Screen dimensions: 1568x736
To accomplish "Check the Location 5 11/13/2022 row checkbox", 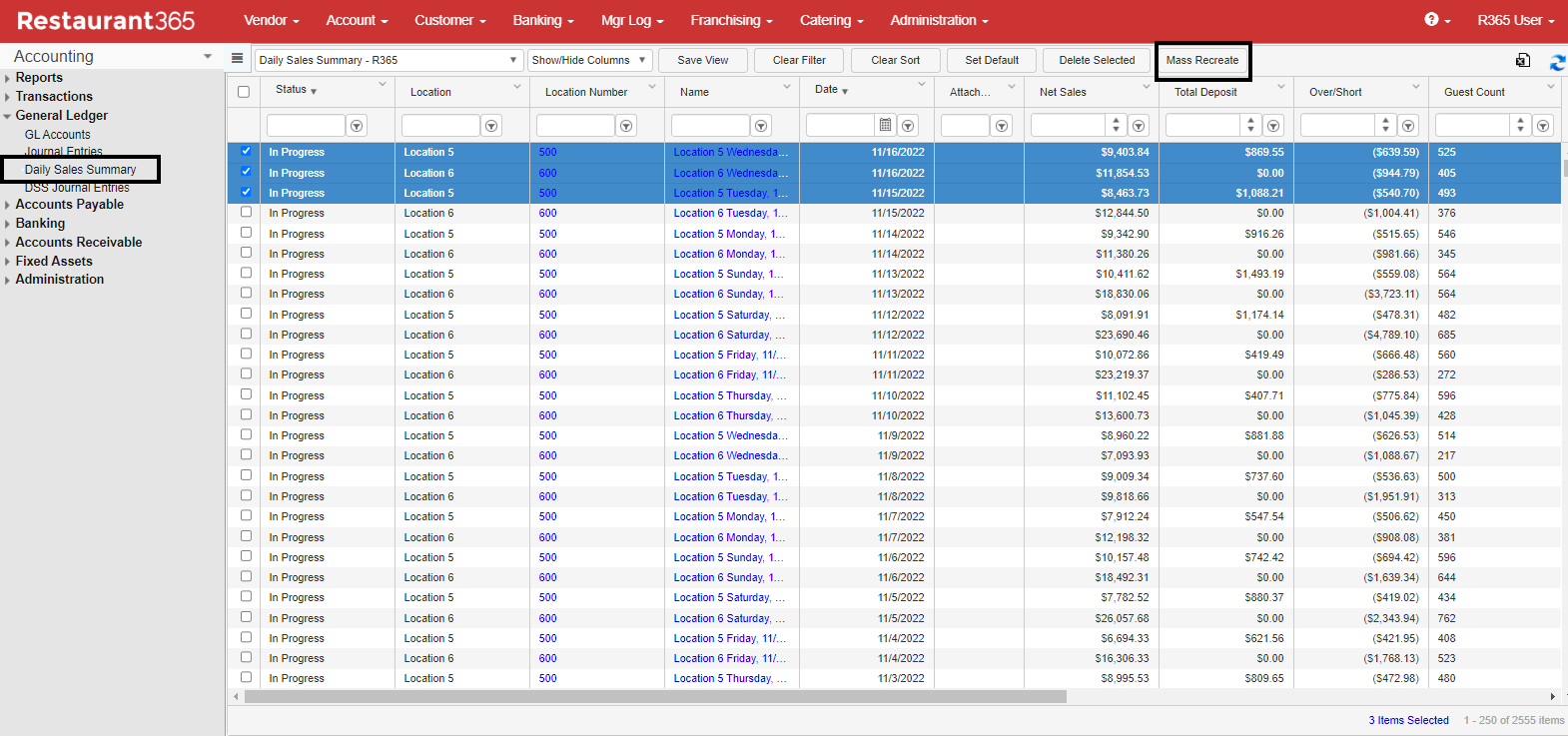I will tap(246, 273).
